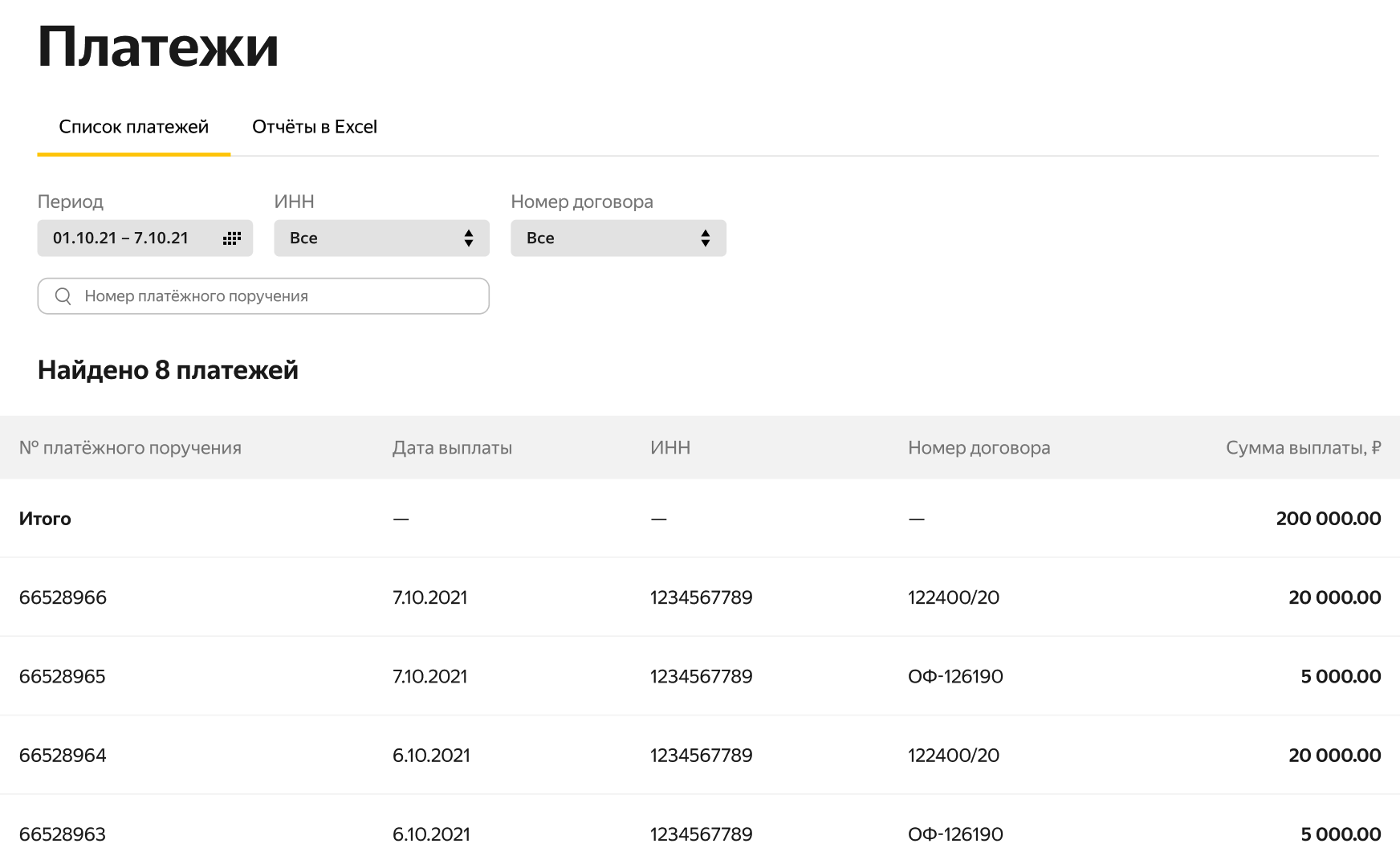Click the Номер договора column header
Screen dimensions: 1400x868
(979, 448)
